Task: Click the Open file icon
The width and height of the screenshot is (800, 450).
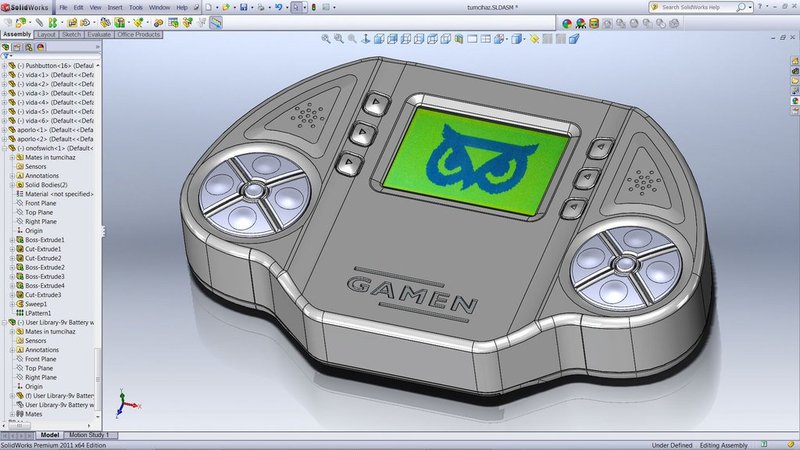Action: 226,7
